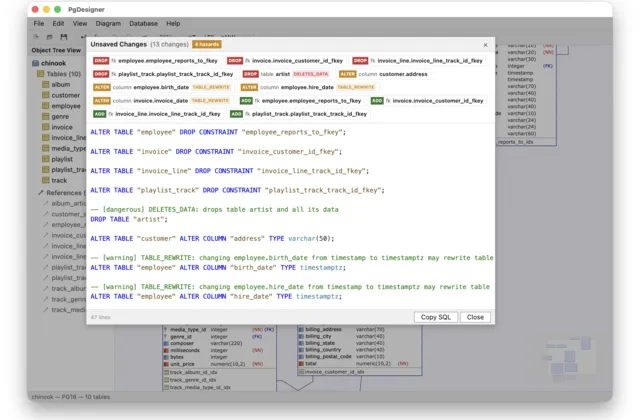The width and height of the screenshot is (640, 420).
Task: Click the DROP TABLE "artist" SQL line
Action: (129, 219)
